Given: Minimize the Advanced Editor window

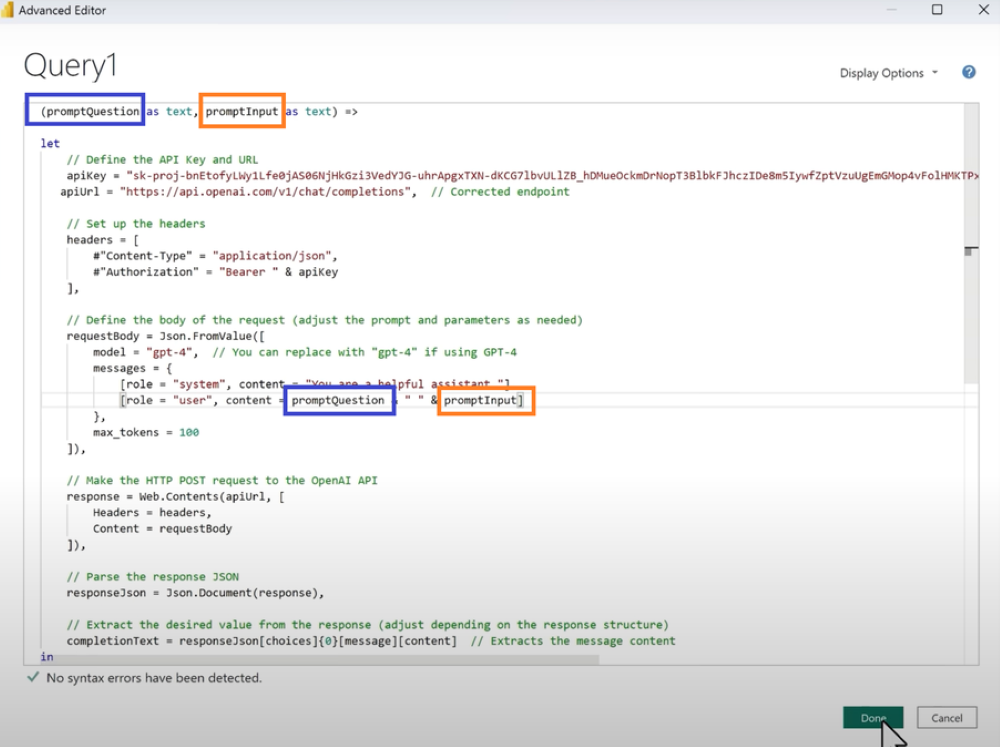Looking at the screenshot, I should (x=891, y=10).
